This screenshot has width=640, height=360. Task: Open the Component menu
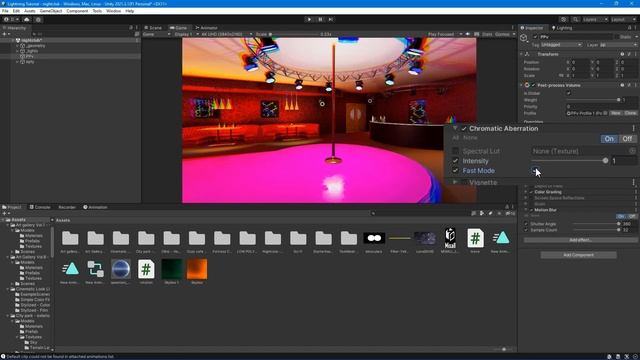click(x=77, y=11)
